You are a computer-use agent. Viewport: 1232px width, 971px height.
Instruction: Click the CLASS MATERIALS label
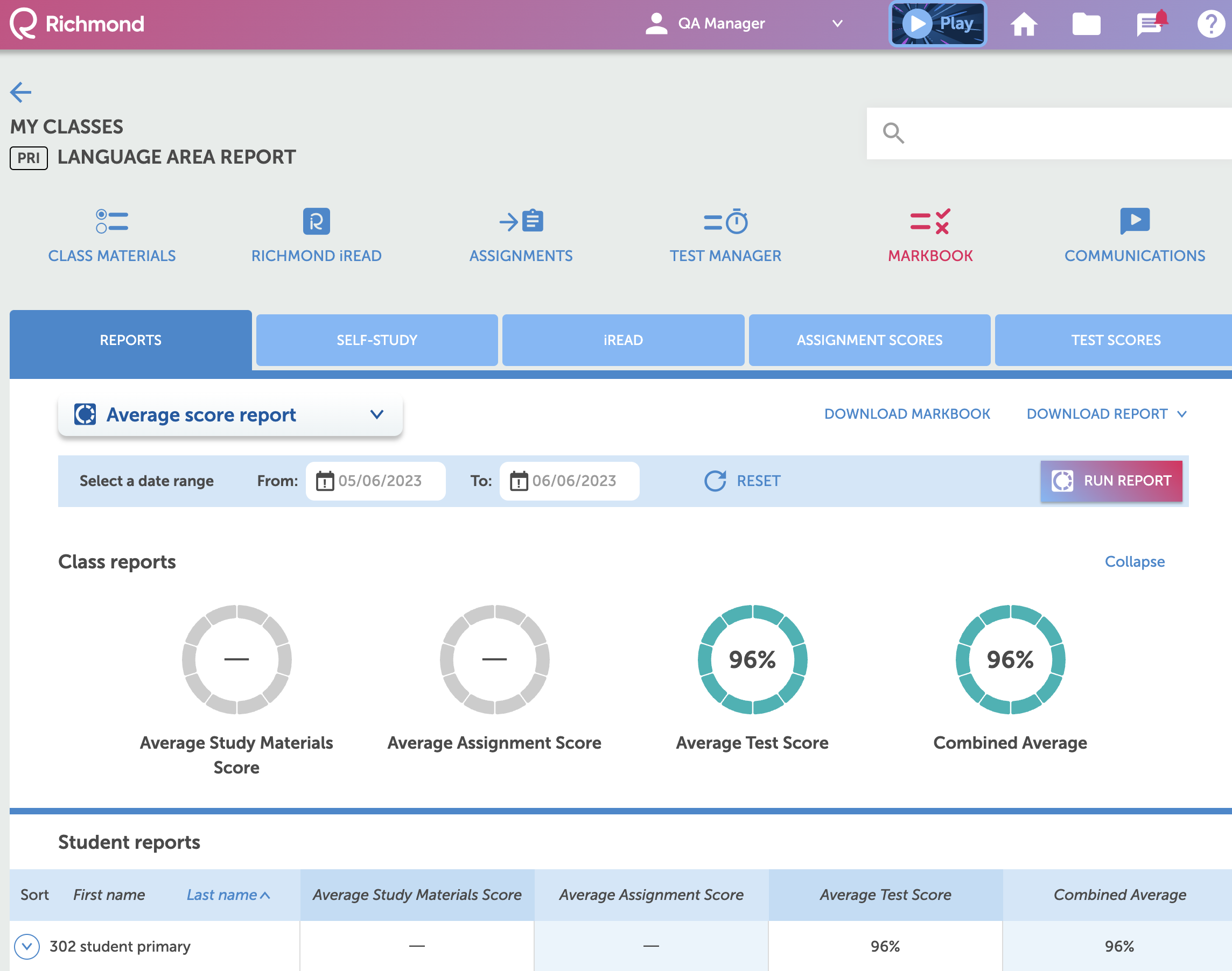click(x=112, y=256)
